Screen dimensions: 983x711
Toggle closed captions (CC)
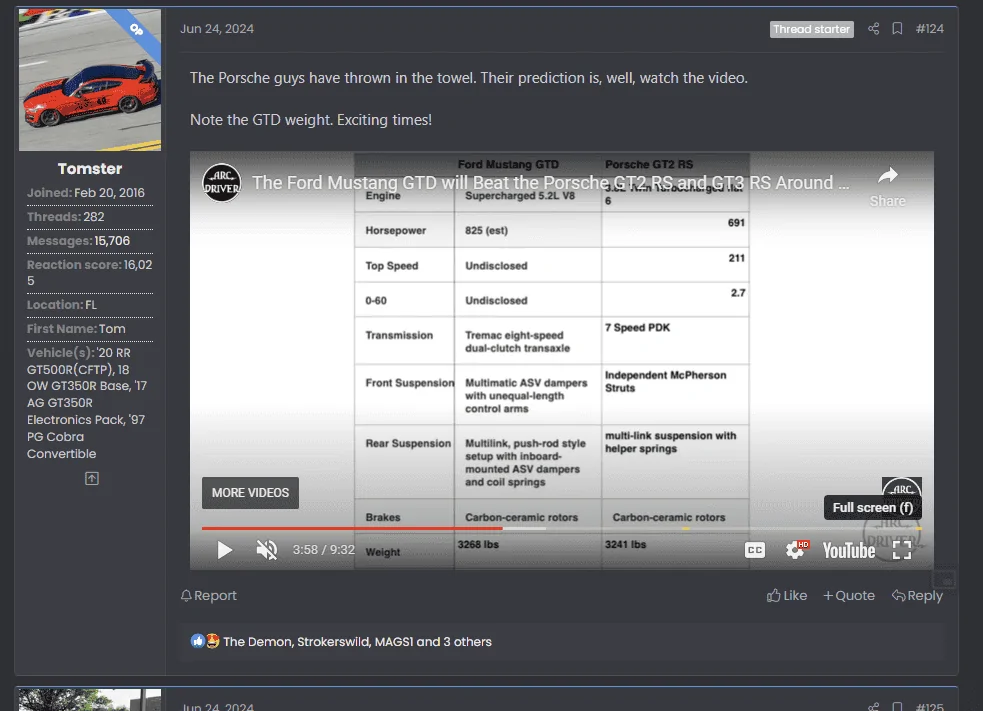(755, 550)
